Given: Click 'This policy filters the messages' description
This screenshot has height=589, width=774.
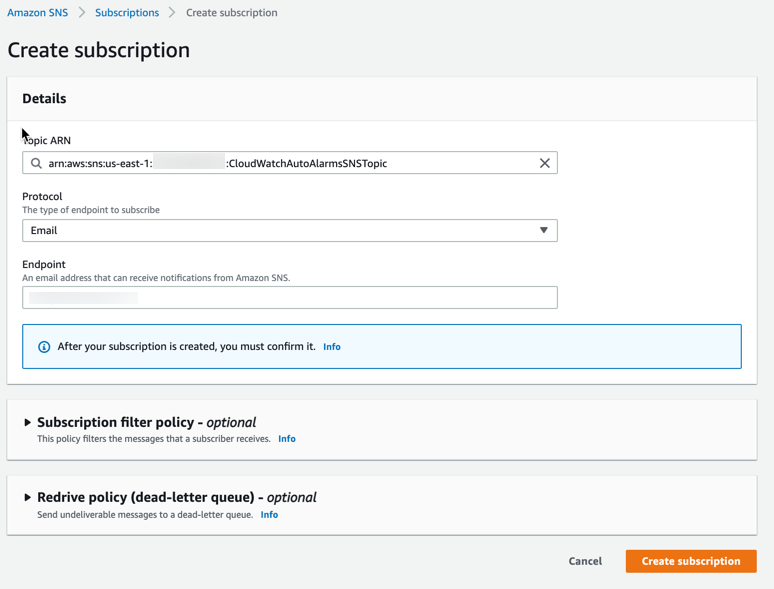Looking at the screenshot, I should coord(154,438).
